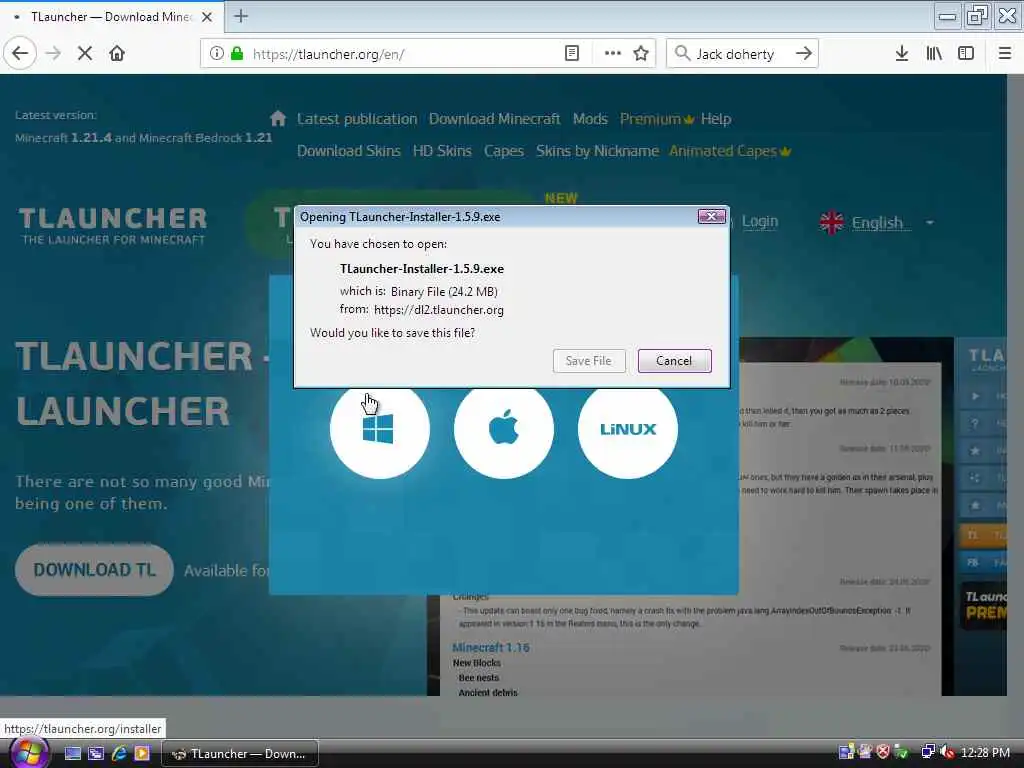This screenshot has width=1024, height=768.
Task: Click the red security alert tray icon
Action: point(884,752)
